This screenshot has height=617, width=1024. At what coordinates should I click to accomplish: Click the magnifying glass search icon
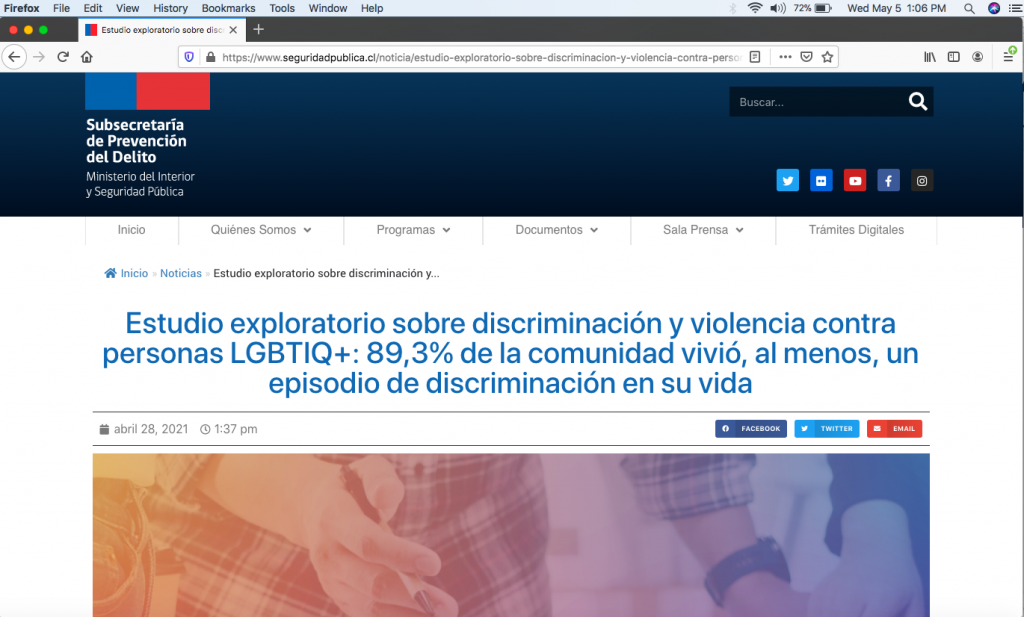(x=917, y=102)
